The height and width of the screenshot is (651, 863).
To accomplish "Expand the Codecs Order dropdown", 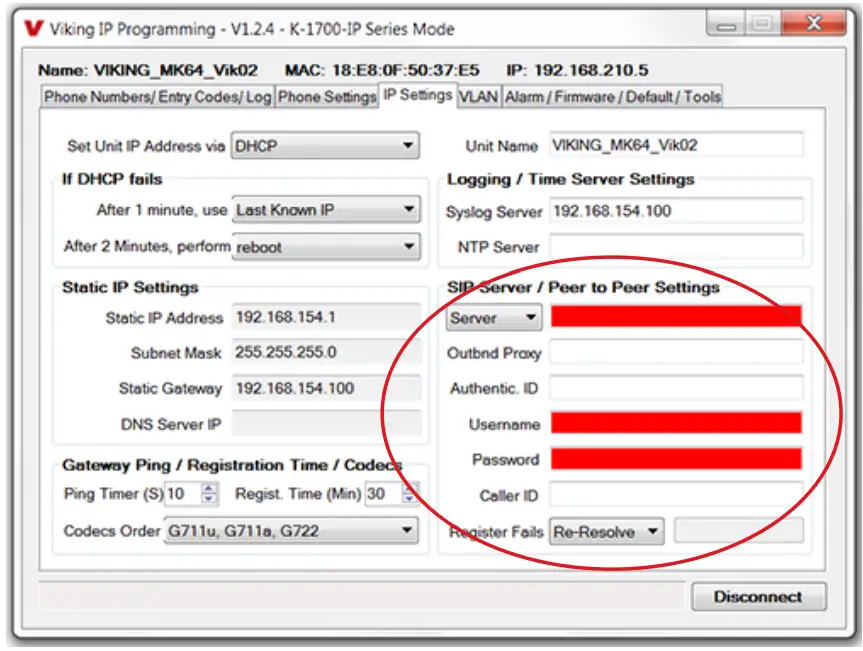I will (x=291, y=530).
